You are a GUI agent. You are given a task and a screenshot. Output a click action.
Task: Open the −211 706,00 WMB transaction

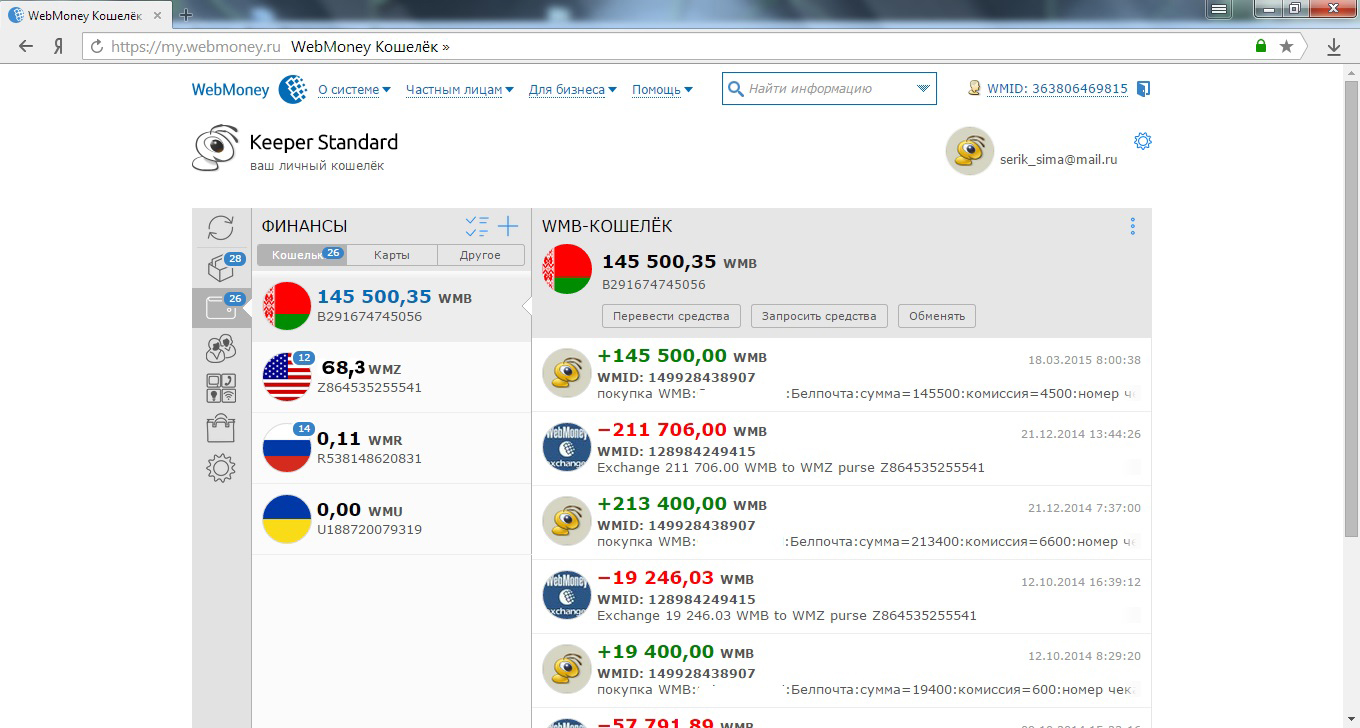(x=841, y=449)
